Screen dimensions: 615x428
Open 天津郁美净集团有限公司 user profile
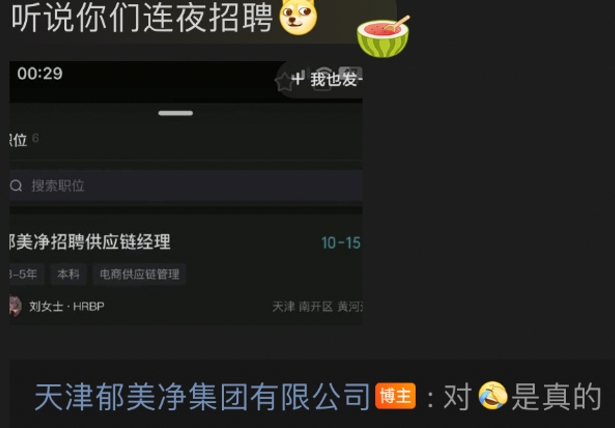point(202,397)
